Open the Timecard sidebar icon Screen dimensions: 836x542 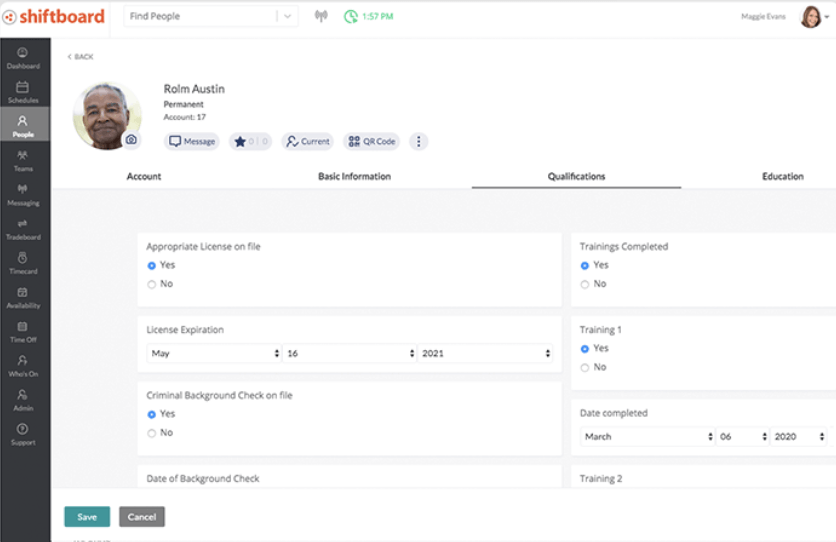pyautogui.click(x=22, y=262)
